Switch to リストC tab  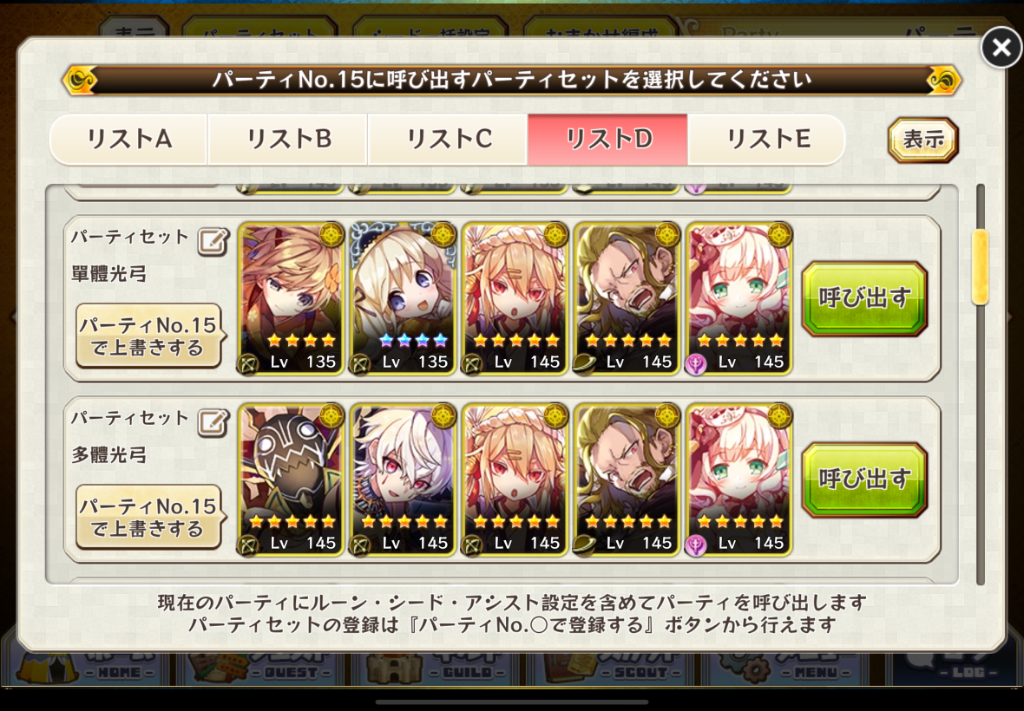point(448,139)
